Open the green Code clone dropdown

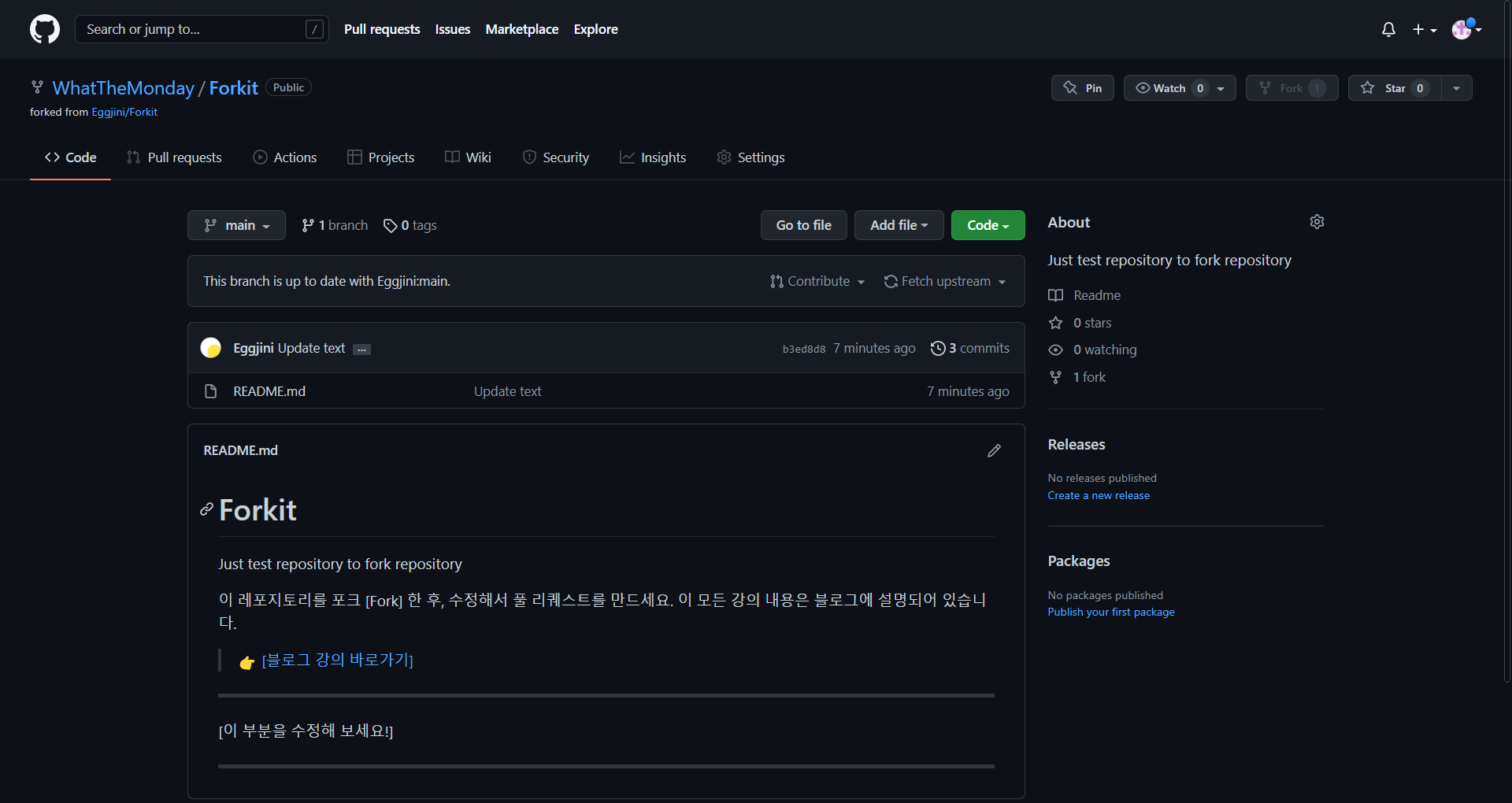(x=988, y=225)
